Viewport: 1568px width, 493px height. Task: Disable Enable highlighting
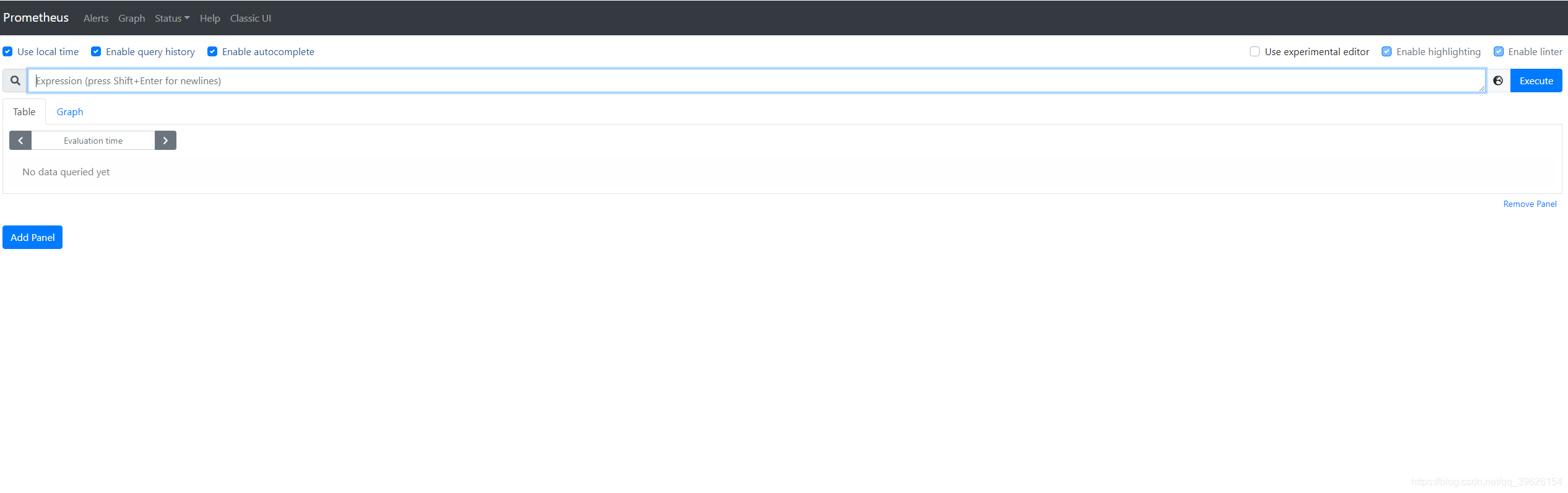click(x=1387, y=51)
